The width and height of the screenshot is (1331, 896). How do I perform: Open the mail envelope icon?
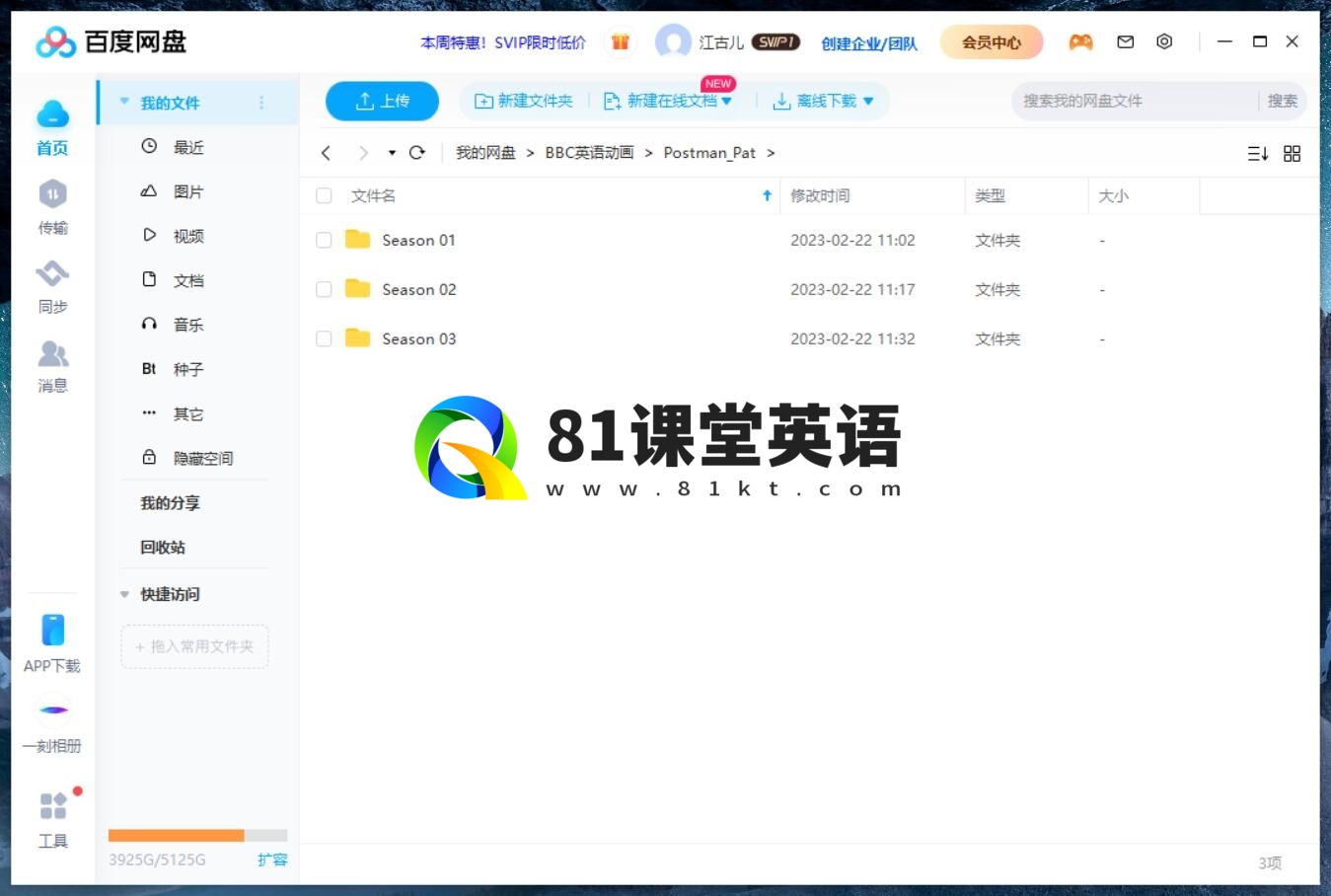1125,41
